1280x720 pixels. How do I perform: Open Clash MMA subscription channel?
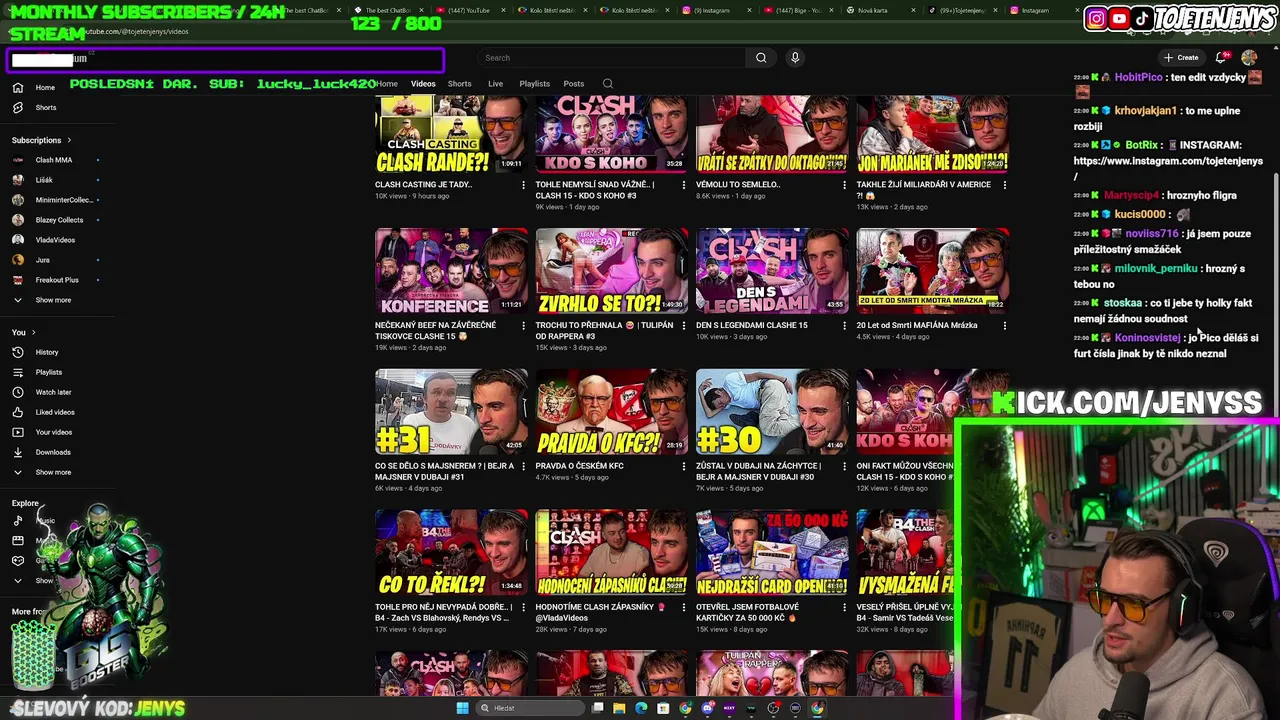(x=54, y=160)
